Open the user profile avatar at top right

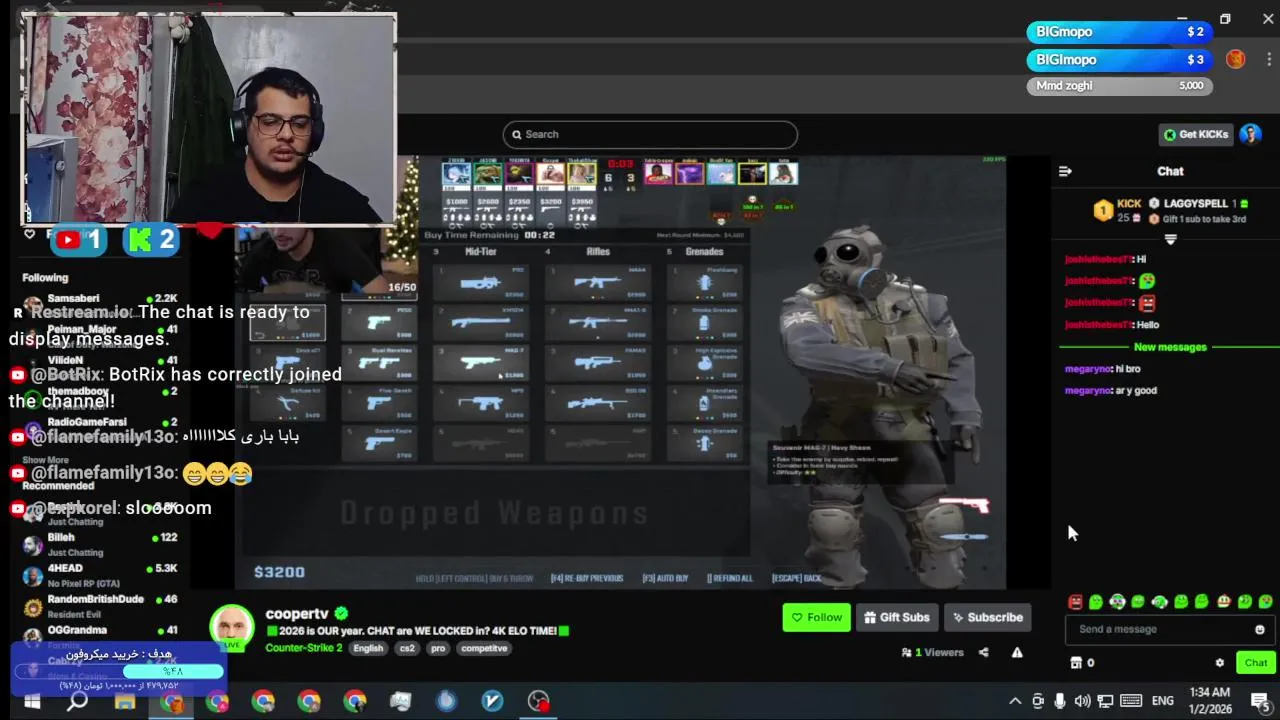(1250, 134)
